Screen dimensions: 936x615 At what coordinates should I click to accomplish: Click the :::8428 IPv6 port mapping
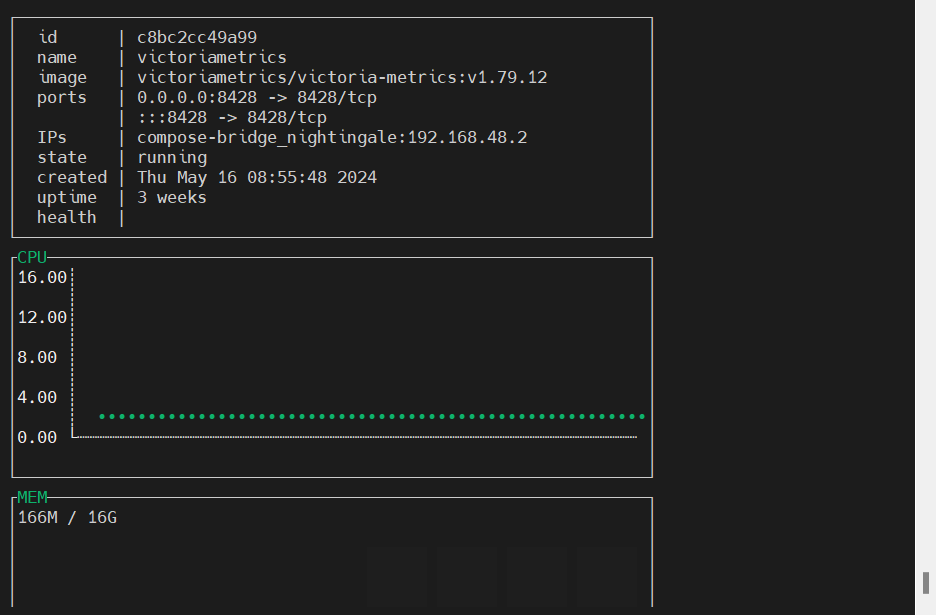coord(231,118)
